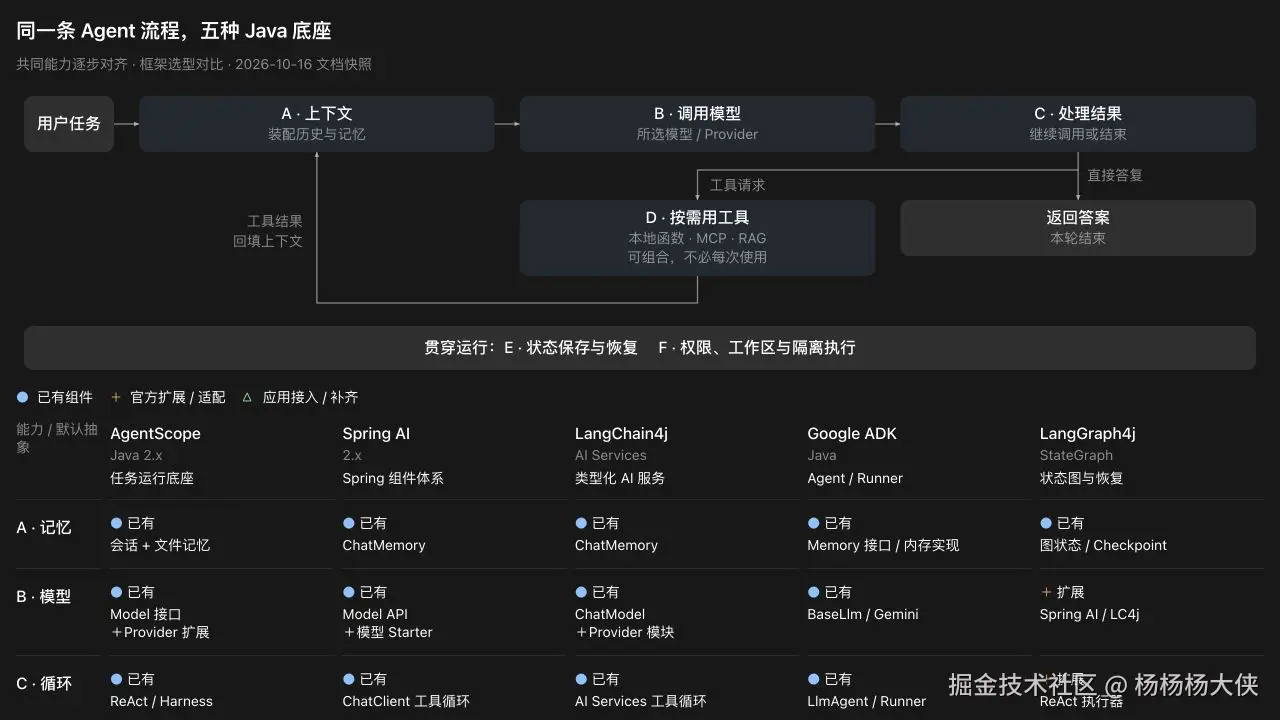Image resolution: width=1280 pixels, height=720 pixels.
Task: Click Spring AI / LC4j under LangGraph4j
Action: pos(1090,614)
